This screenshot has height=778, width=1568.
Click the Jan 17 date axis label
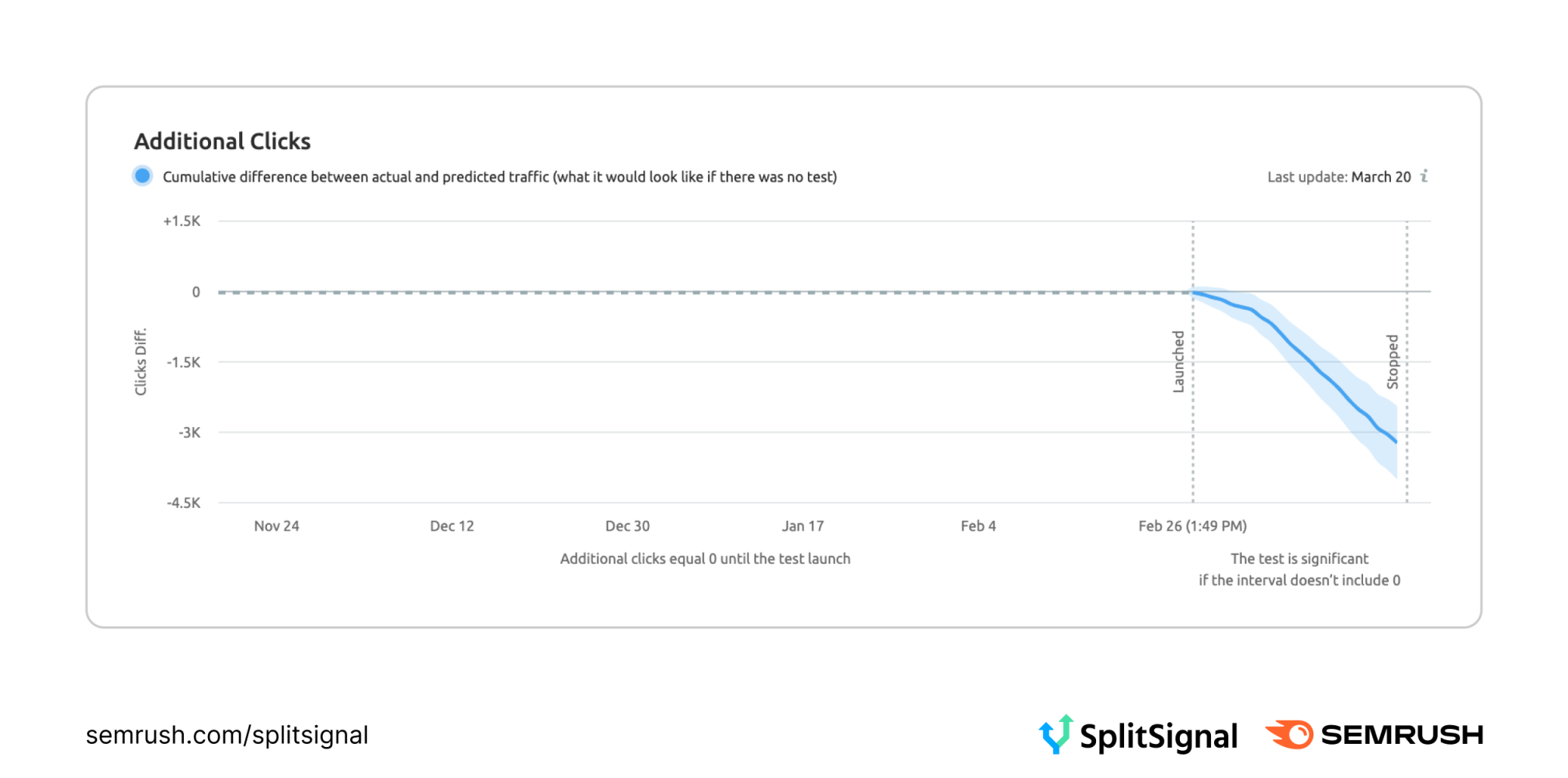coord(803,526)
